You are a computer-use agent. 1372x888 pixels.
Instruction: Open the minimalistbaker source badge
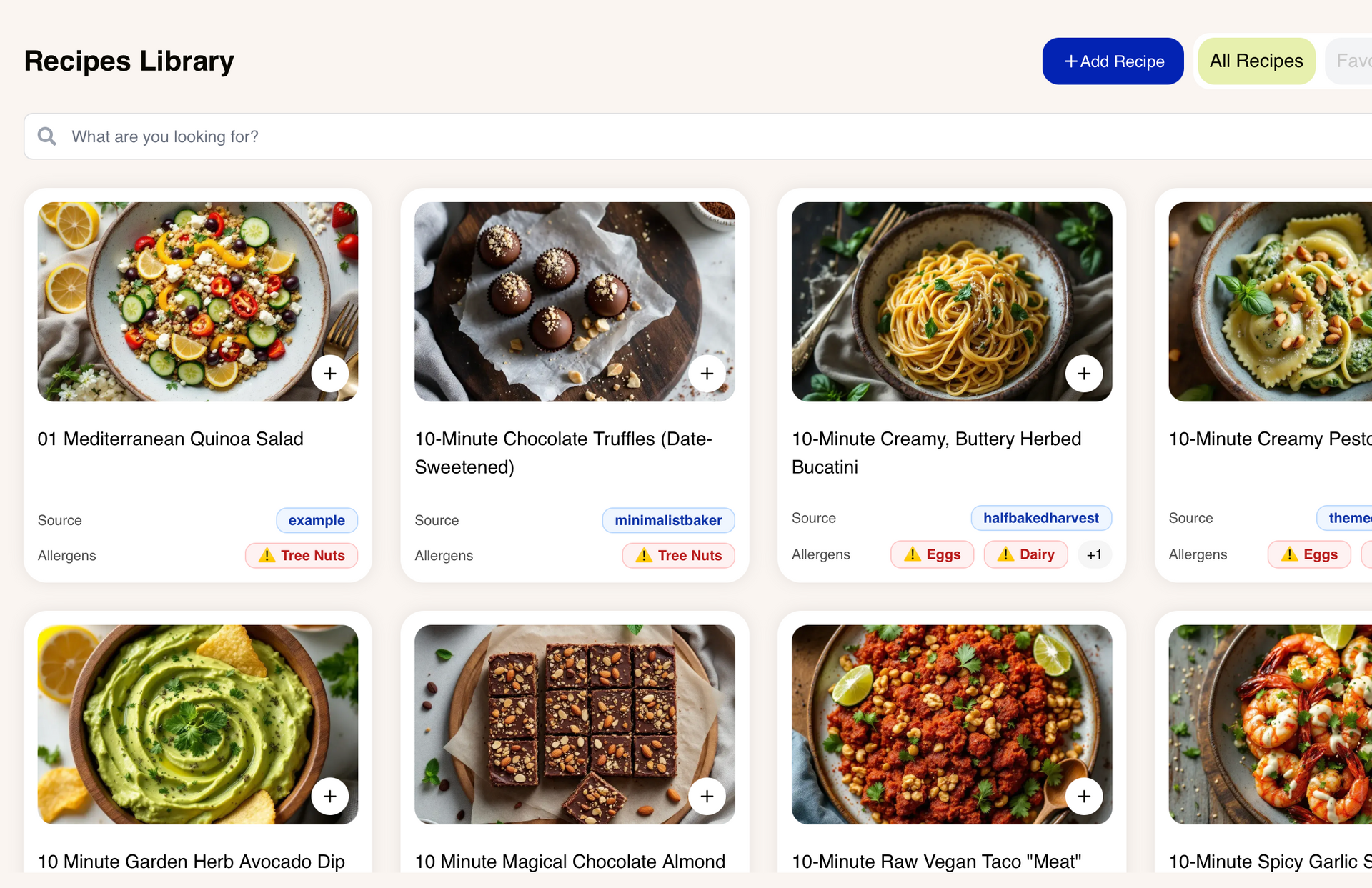tap(668, 520)
